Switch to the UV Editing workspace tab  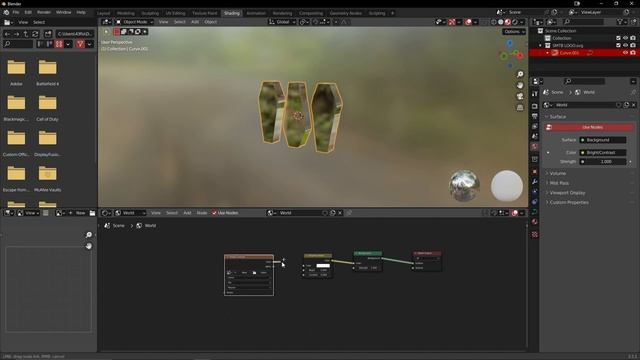click(175, 13)
